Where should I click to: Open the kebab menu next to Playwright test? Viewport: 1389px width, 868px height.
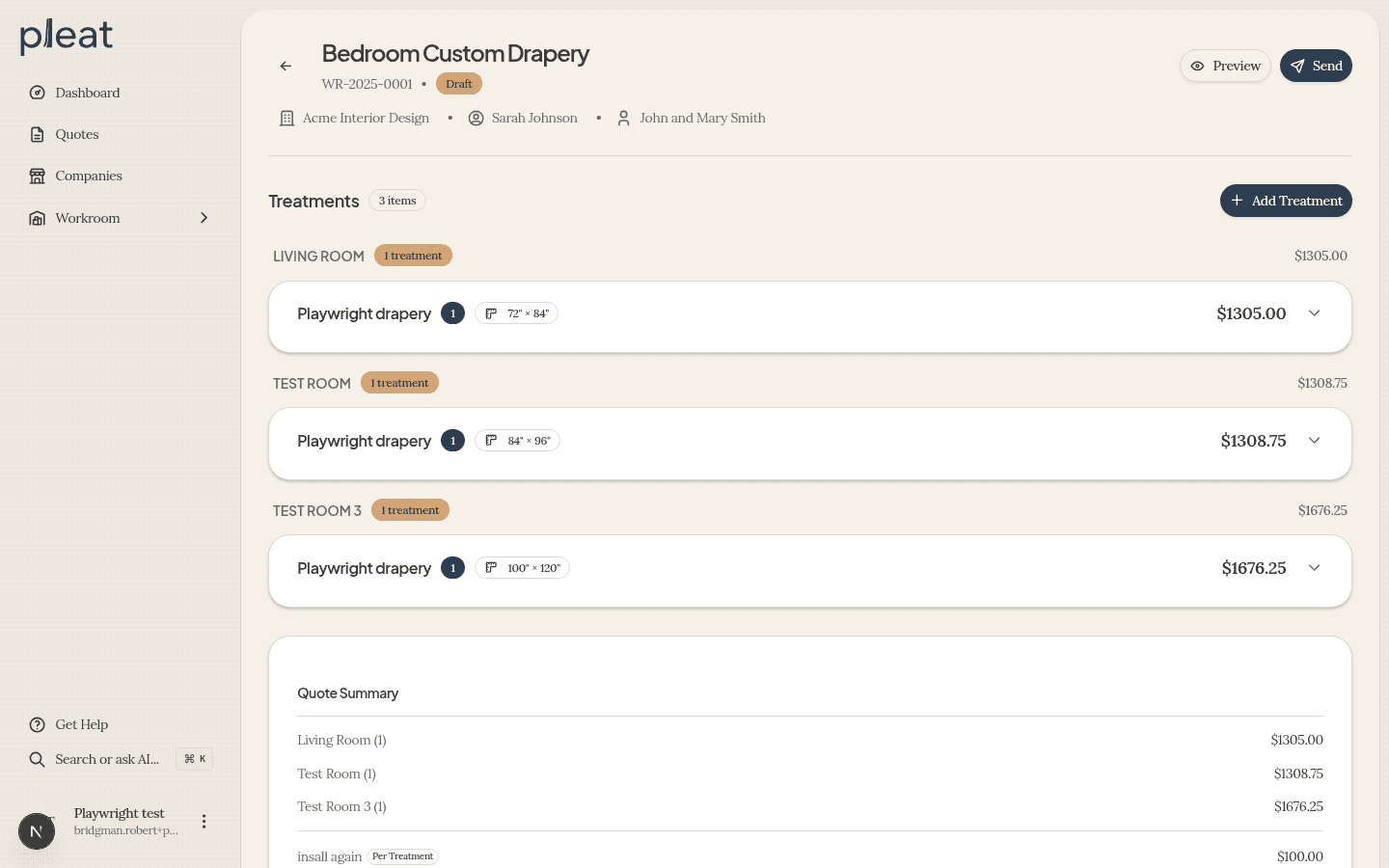tap(204, 821)
